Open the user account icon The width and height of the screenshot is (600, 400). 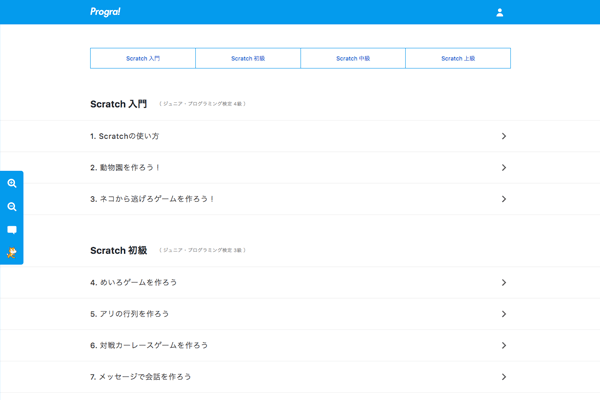click(499, 12)
